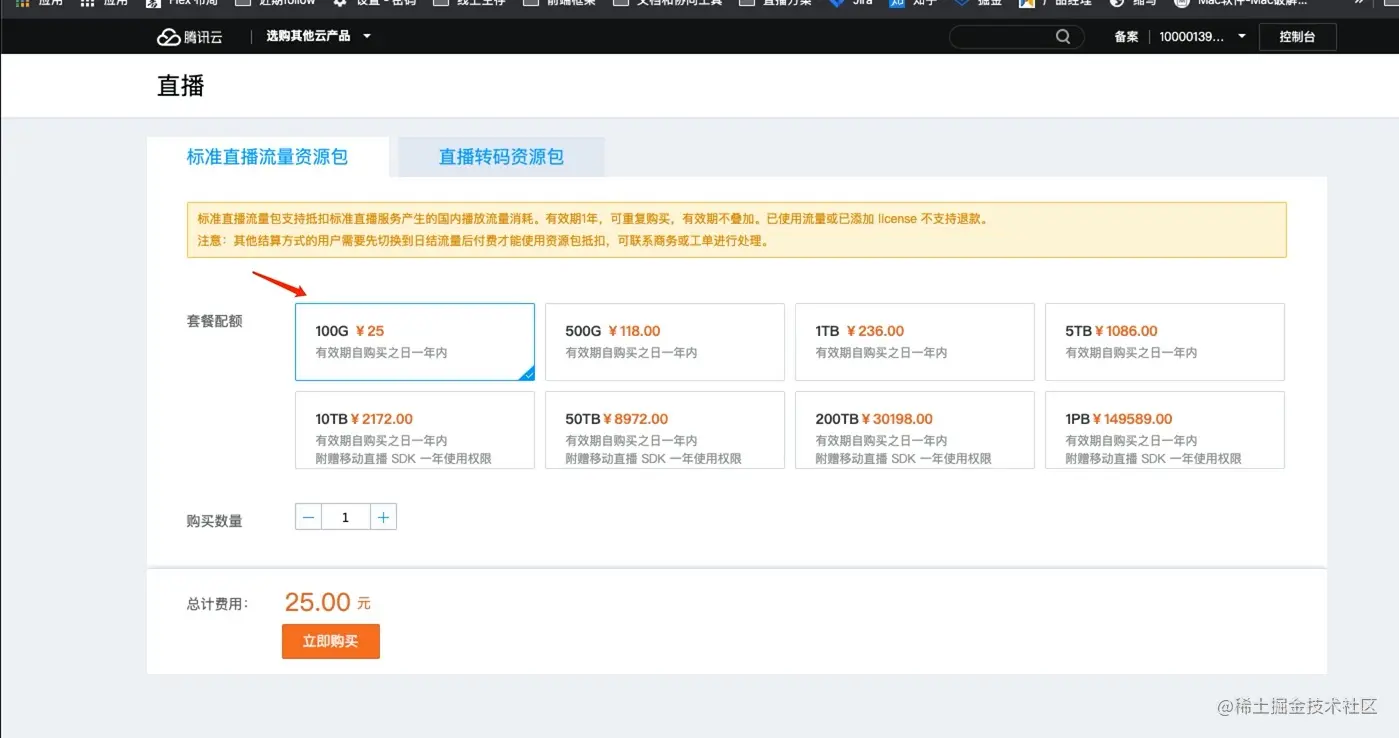Click the Tencent Cloud logo
This screenshot has height=738, width=1399.
pyautogui.click(x=190, y=37)
